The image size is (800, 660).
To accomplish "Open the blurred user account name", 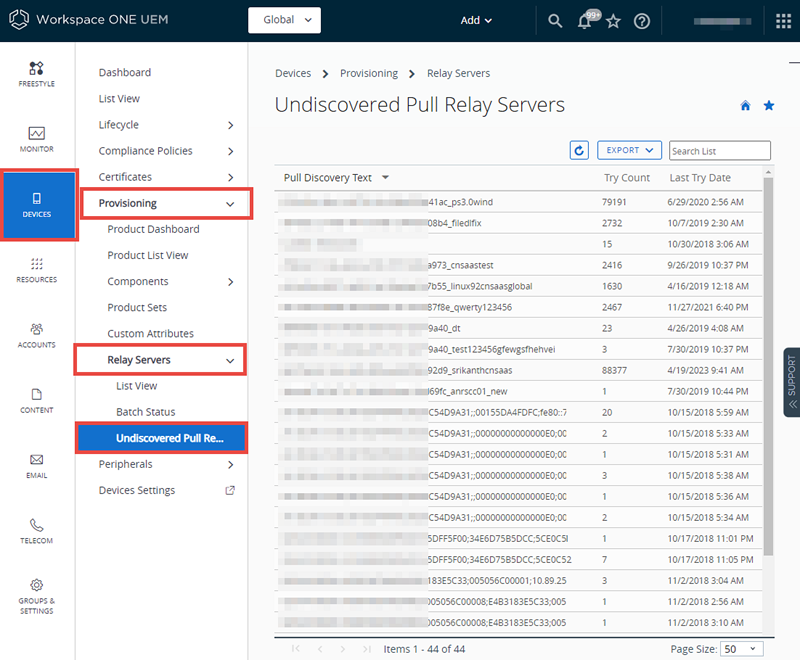I will pyautogui.click(x=722, y=21).
